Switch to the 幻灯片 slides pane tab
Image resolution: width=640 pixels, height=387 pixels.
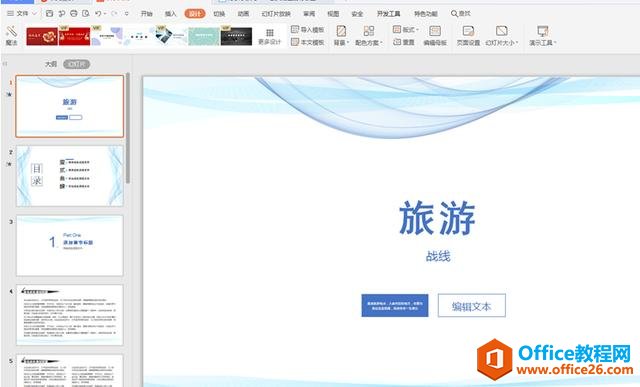point(76,64)
